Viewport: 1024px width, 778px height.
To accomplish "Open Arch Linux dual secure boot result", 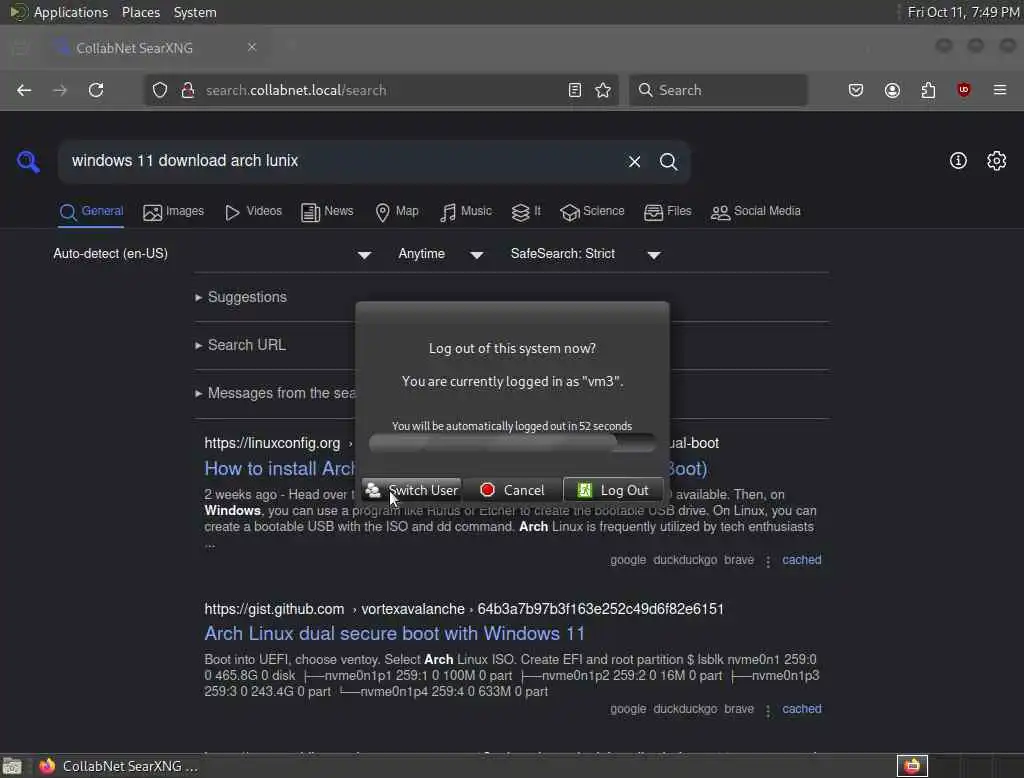I will click(394, 634).
